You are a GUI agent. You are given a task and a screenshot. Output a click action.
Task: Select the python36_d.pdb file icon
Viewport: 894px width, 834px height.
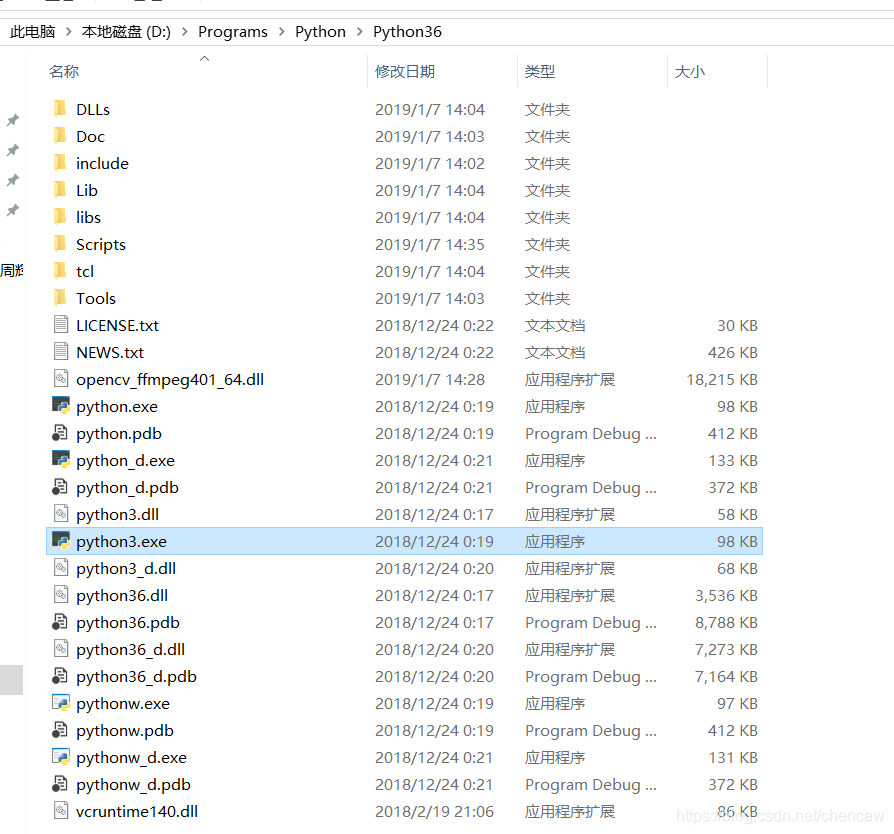point(60,676)
